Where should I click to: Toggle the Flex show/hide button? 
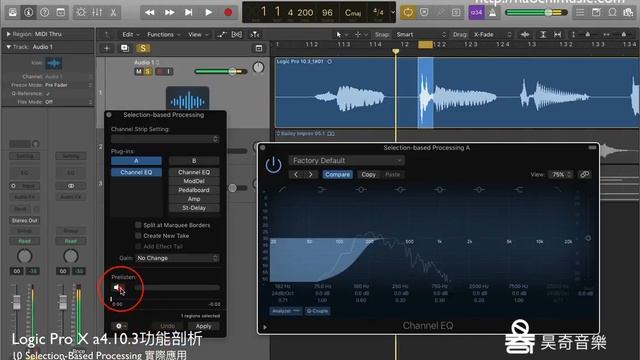[x=237, y=35]
